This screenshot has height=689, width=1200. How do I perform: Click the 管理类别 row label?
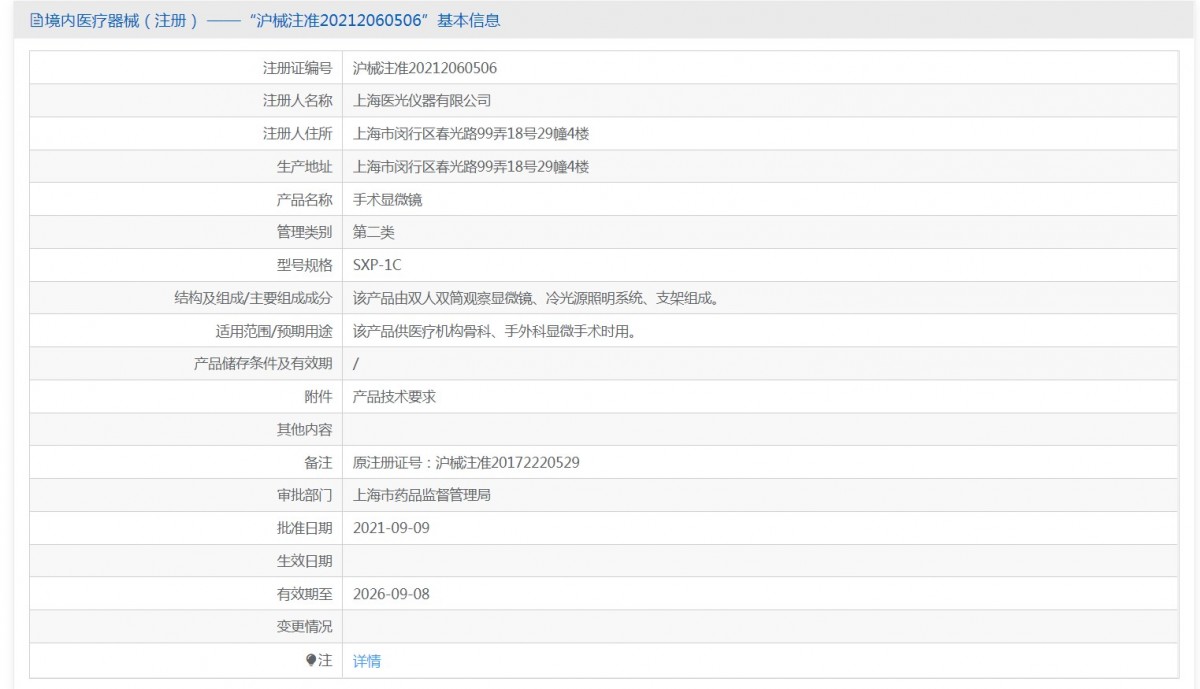304,232
